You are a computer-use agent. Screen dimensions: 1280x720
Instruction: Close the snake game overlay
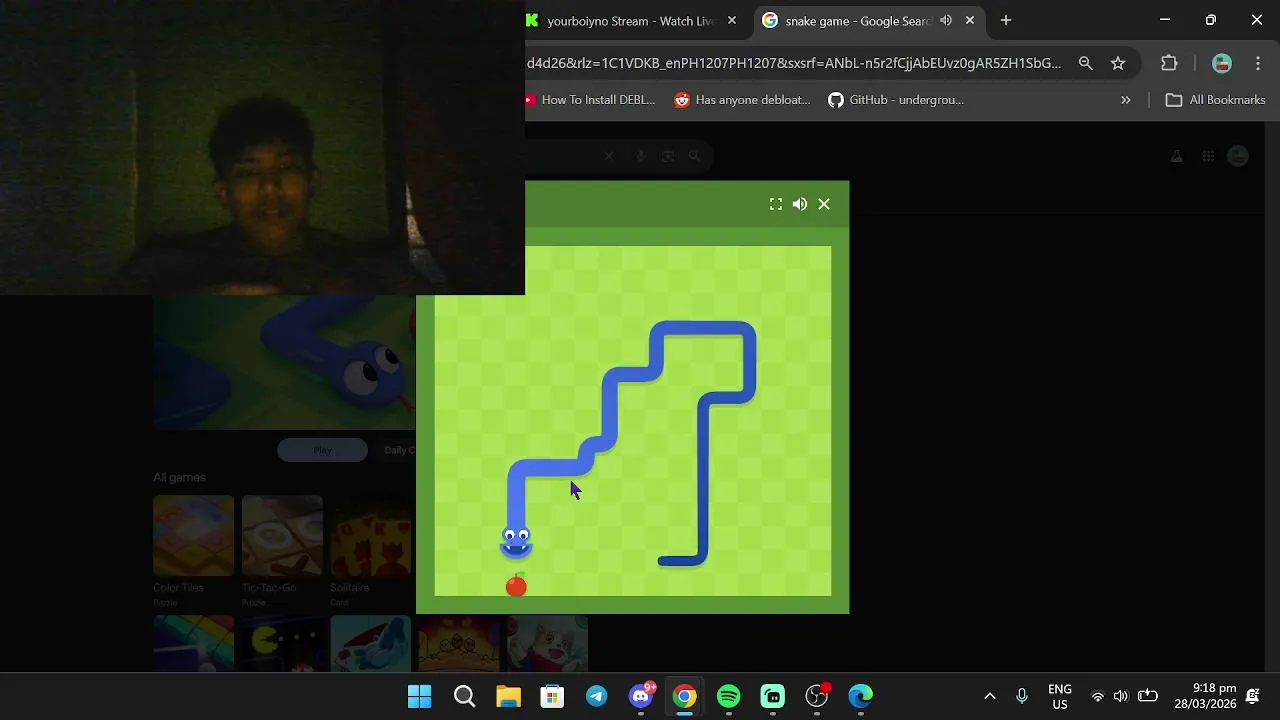(x=824, y=204)
